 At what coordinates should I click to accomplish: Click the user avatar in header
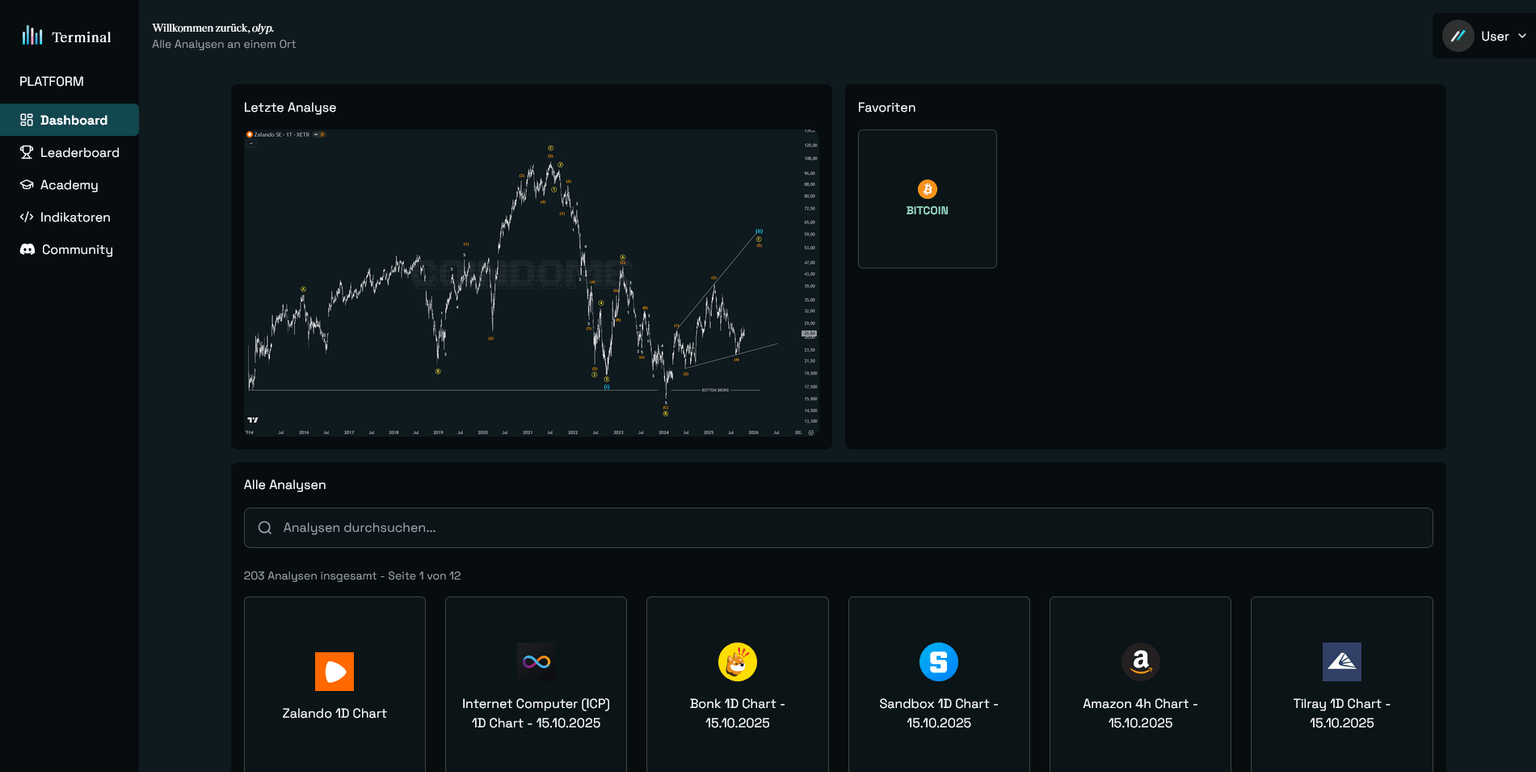[1458, 36]
